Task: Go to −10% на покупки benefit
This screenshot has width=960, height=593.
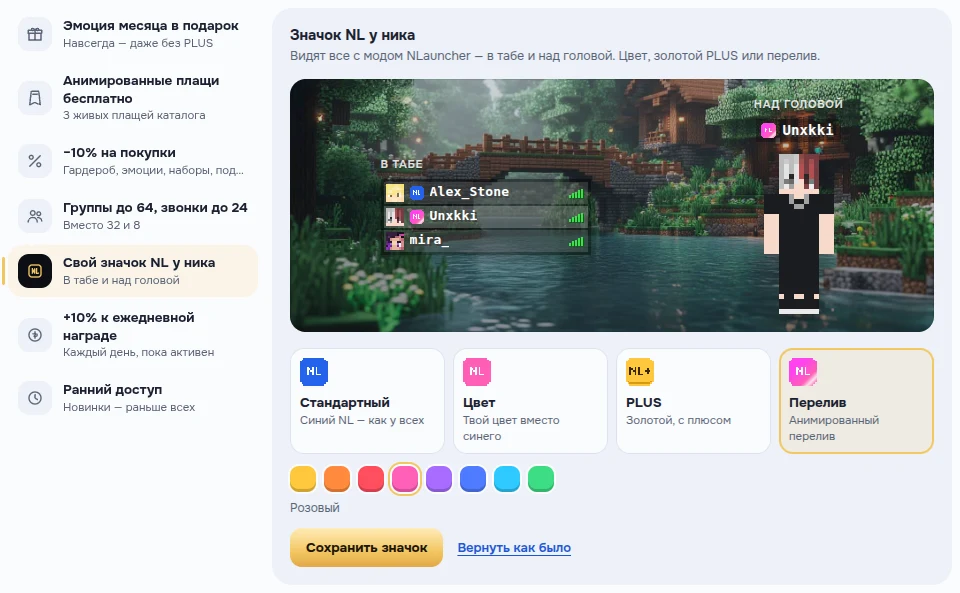Action: pos(133,161)
